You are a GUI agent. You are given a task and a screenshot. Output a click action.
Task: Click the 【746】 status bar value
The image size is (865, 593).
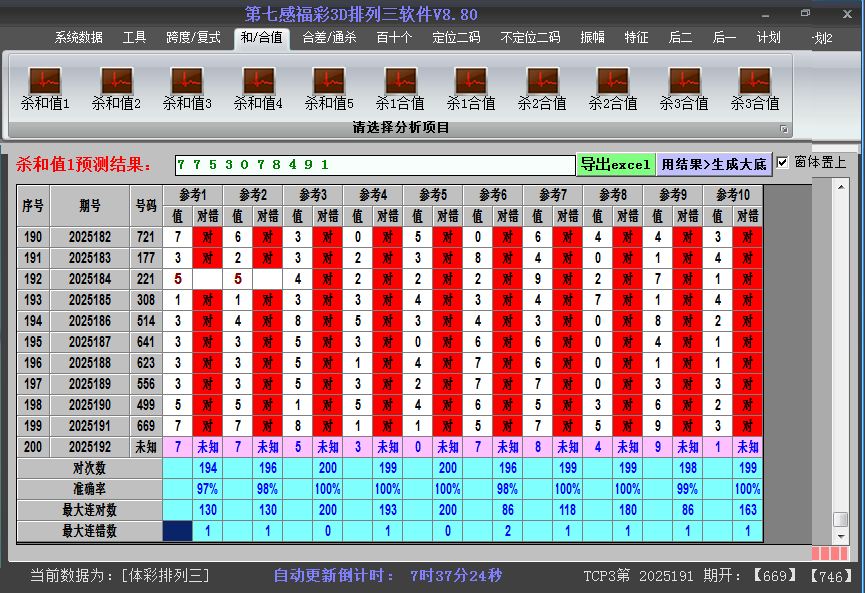point(831,576)
